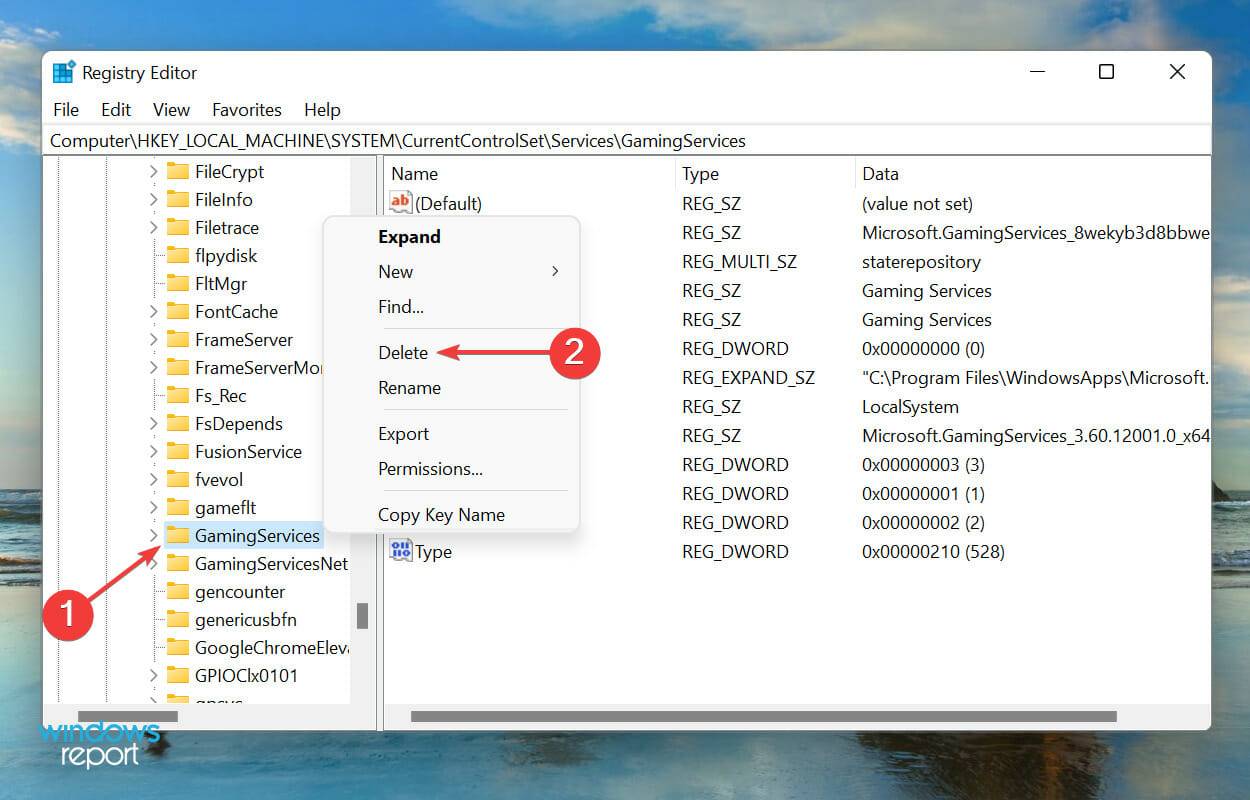
Task: Click the DWORD icon beside Type
Action: tap(400, 551)
